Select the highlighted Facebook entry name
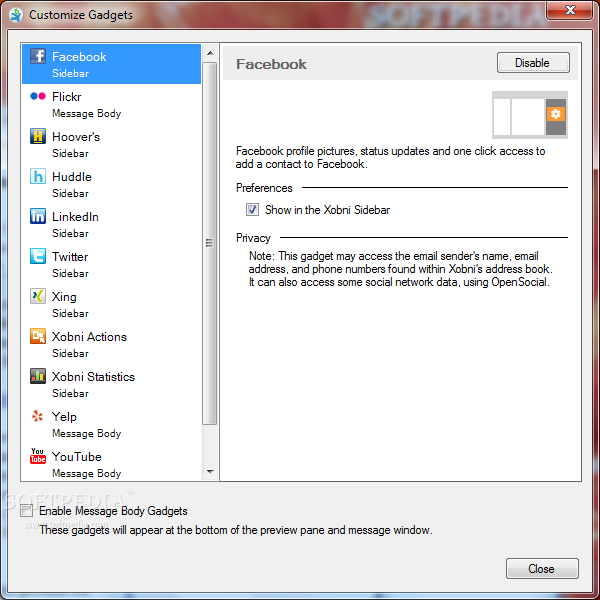600x600 pixels. (79, 57)
